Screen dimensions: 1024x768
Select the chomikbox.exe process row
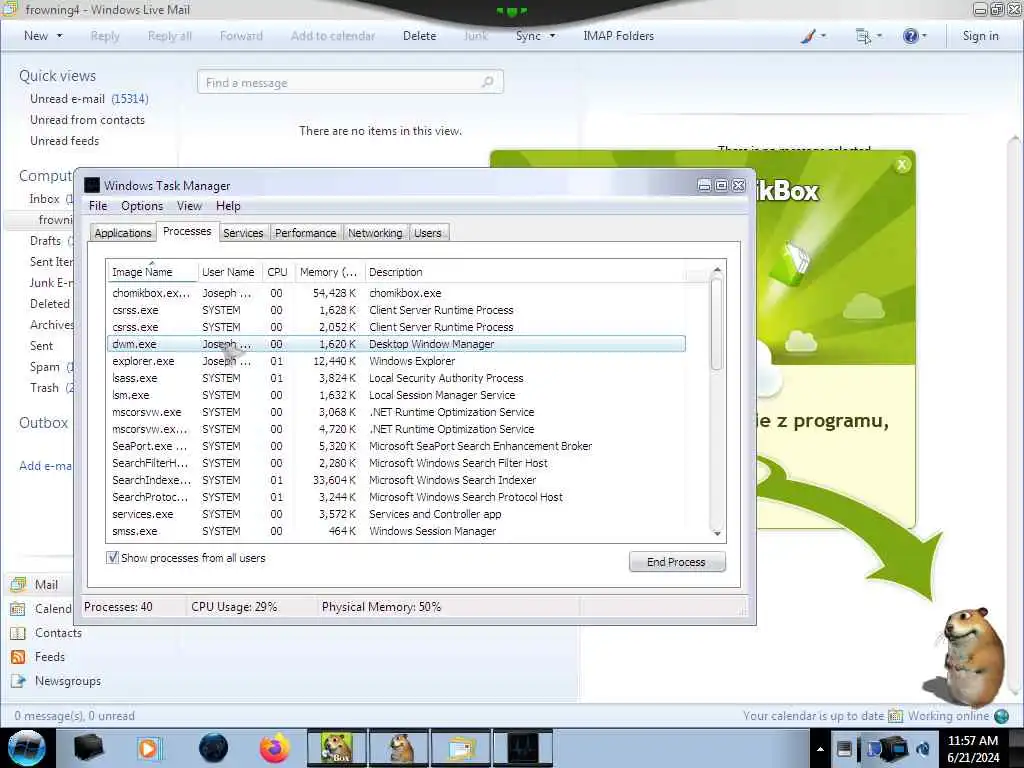click(x=396, y=293)
